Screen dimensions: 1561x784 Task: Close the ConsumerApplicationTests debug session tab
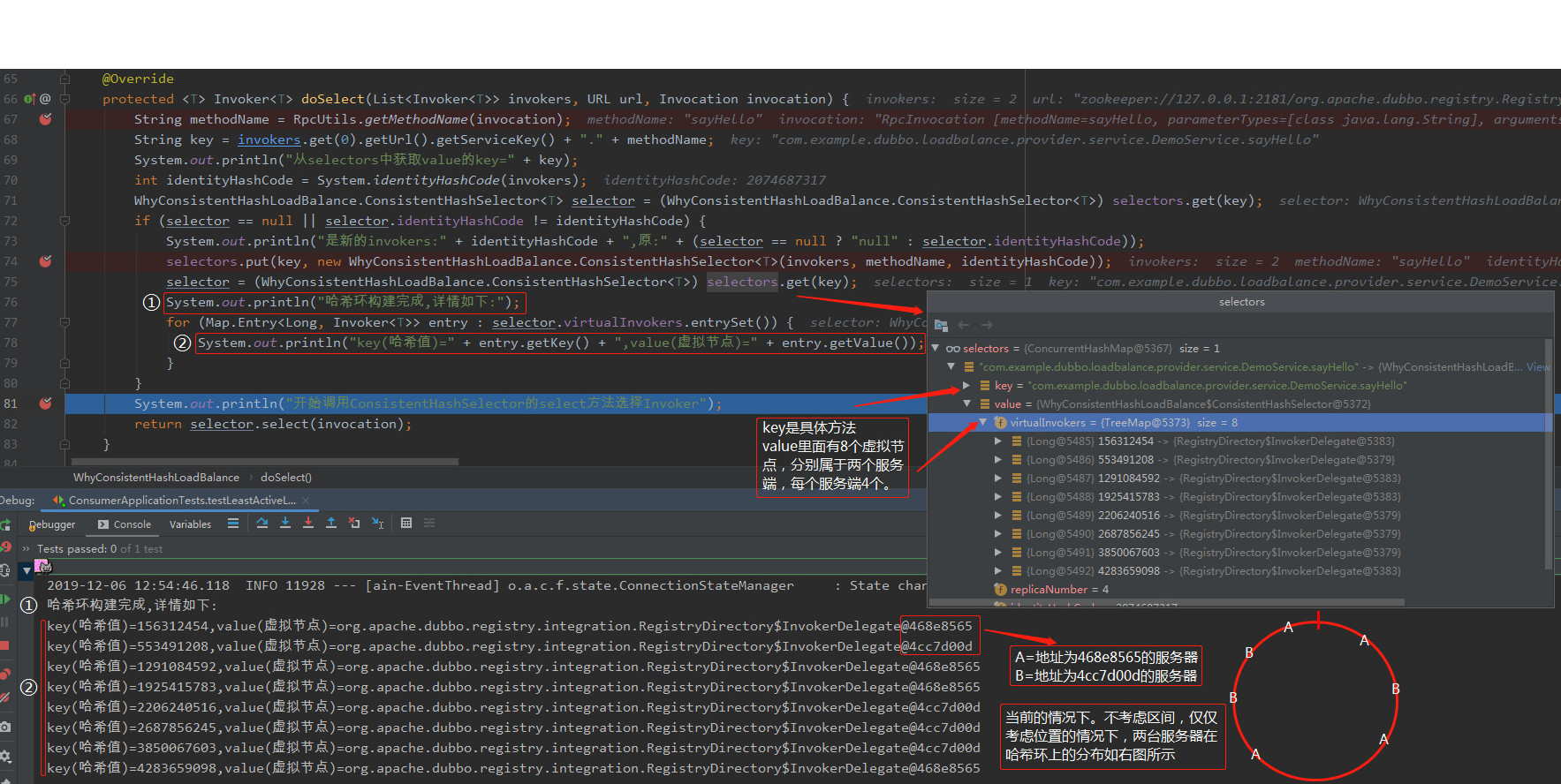click(x=306, y=501)
